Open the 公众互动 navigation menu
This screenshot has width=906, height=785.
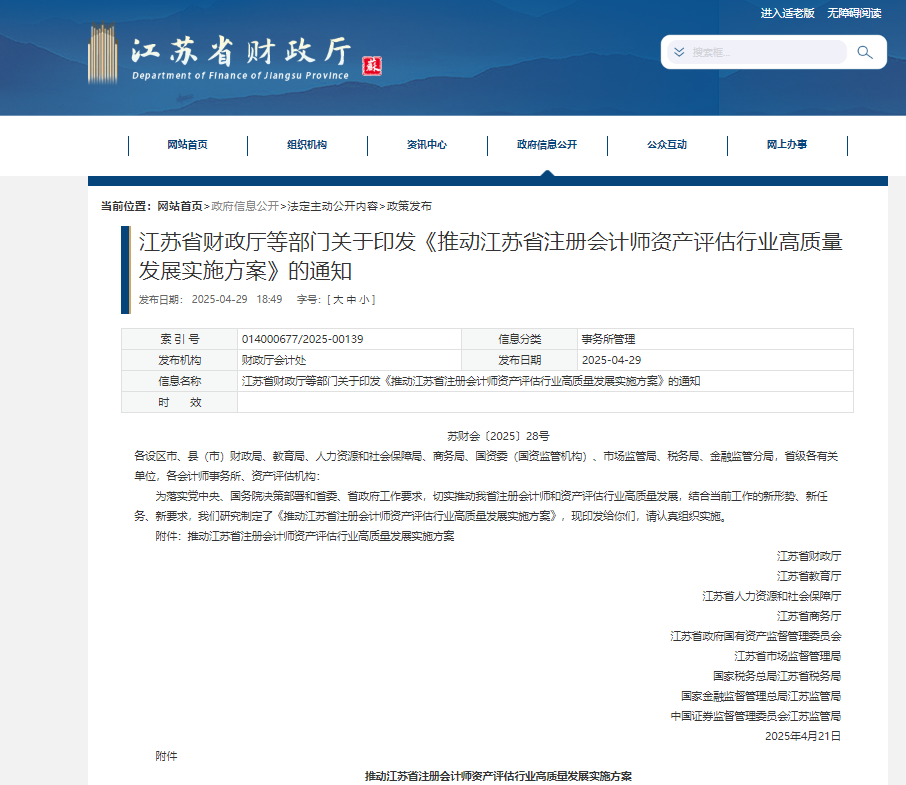pyautogui.click(x=667, y=144)
